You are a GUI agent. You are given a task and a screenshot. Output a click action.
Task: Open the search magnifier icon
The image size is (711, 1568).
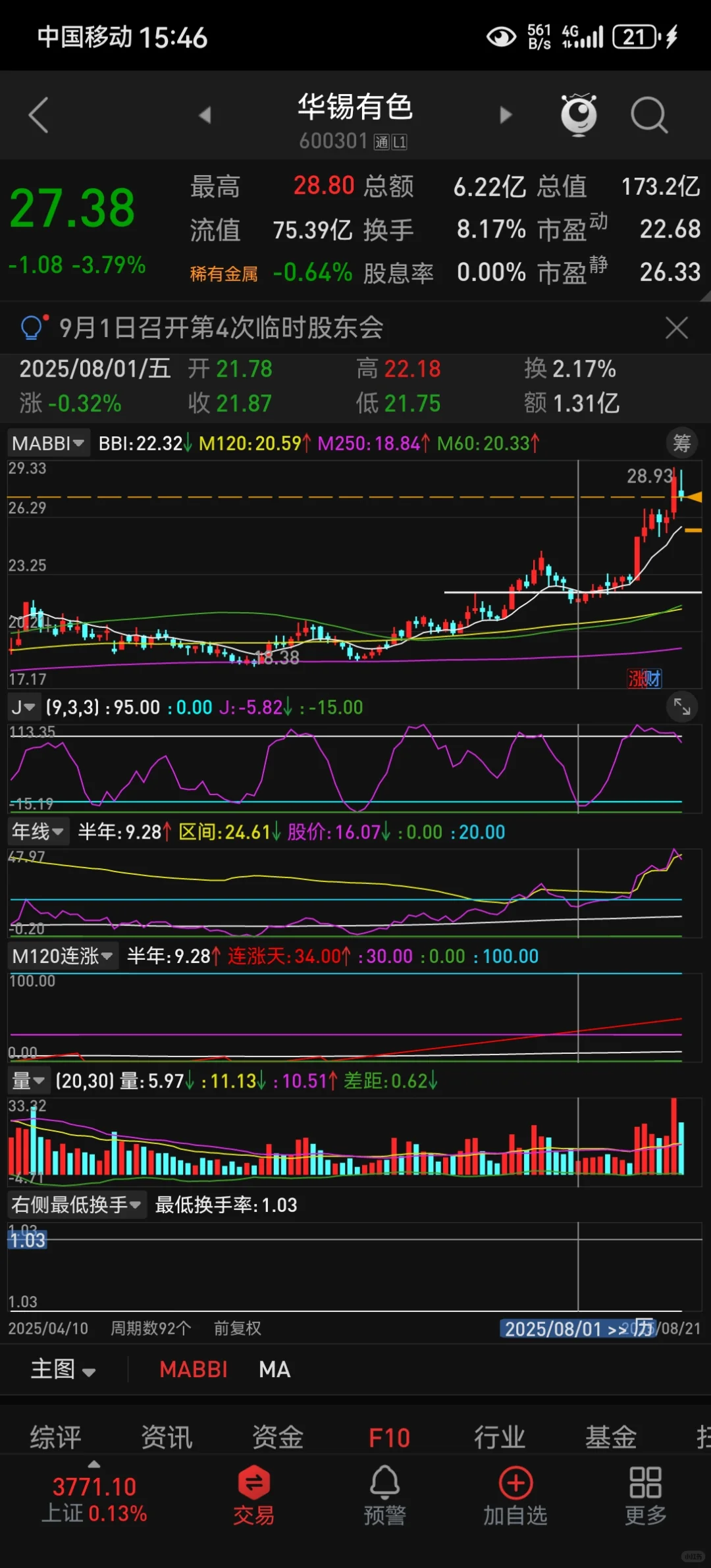coord(649,115)
